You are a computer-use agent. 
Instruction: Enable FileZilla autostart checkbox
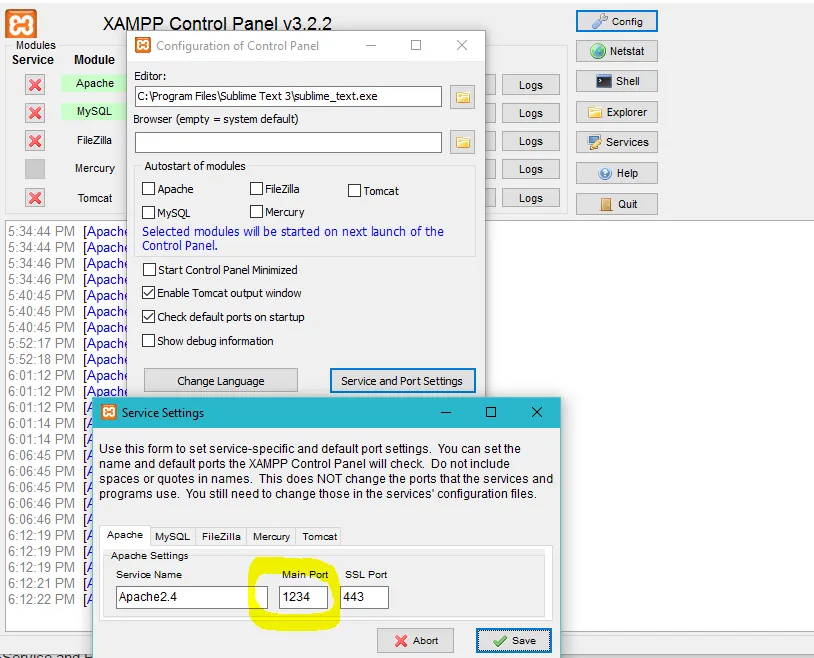tap(256, 189)
